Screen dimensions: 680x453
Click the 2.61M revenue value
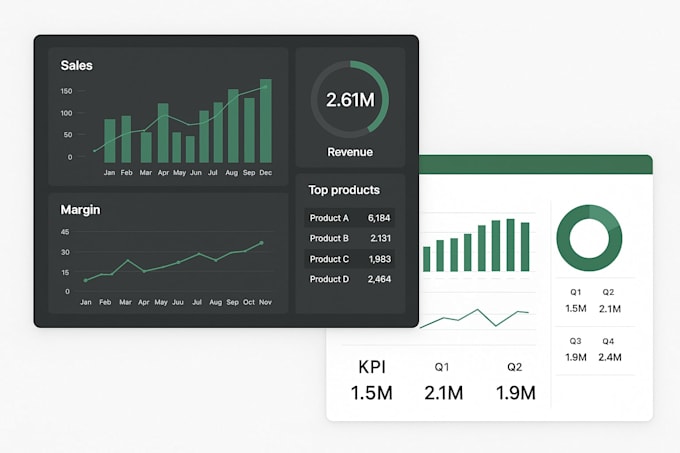[x=350, y=100]
